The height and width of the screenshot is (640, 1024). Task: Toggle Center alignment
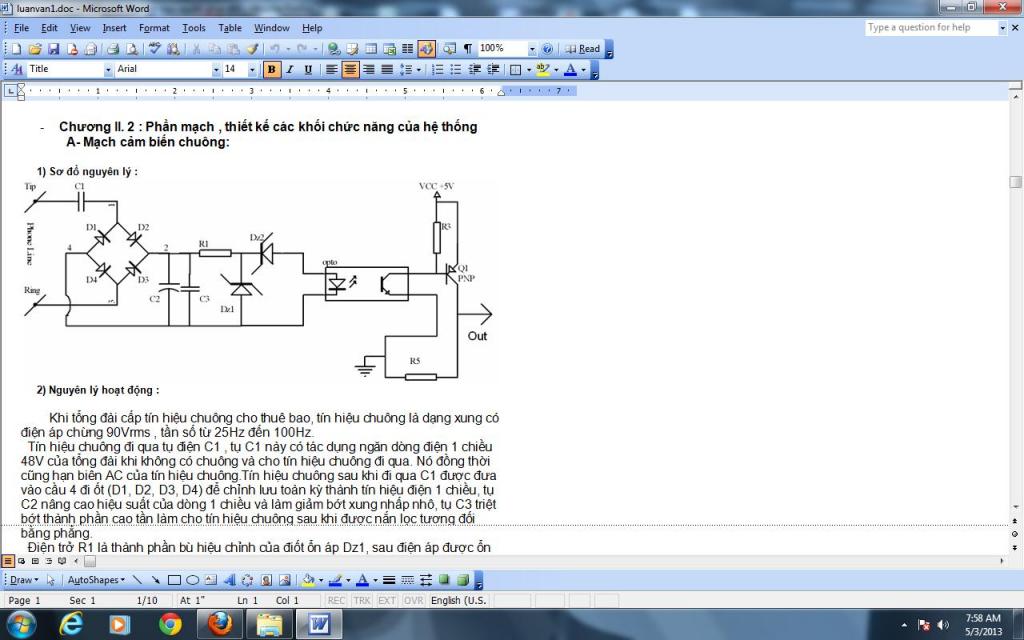351,69
